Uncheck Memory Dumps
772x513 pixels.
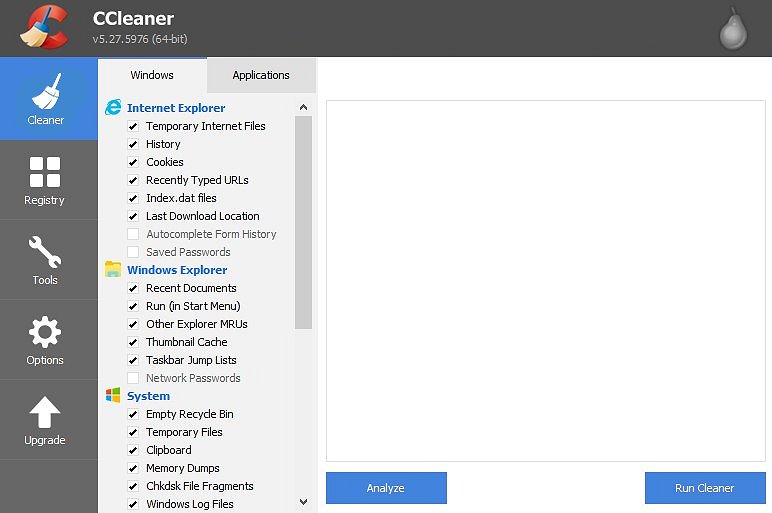tap(133, 468)
